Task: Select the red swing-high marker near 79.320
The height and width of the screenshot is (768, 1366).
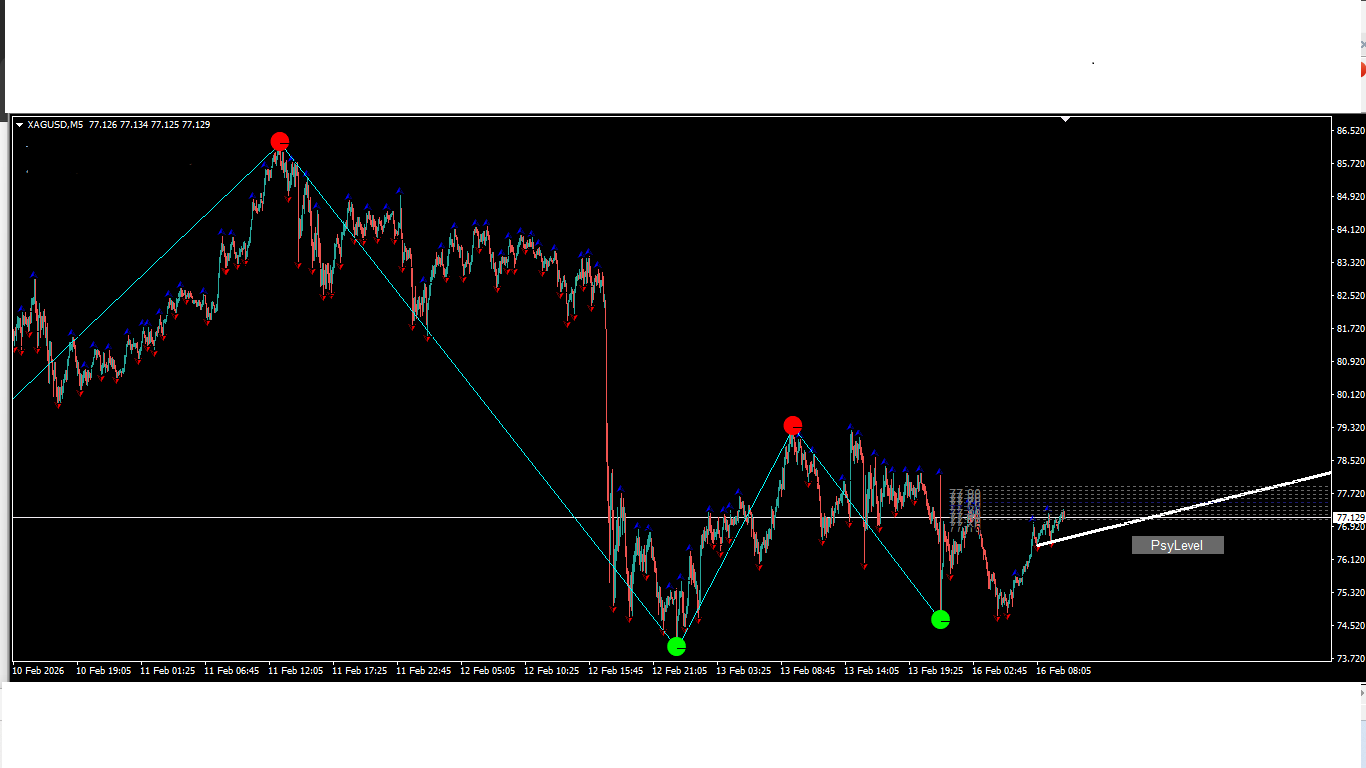Action: (793, 426)
